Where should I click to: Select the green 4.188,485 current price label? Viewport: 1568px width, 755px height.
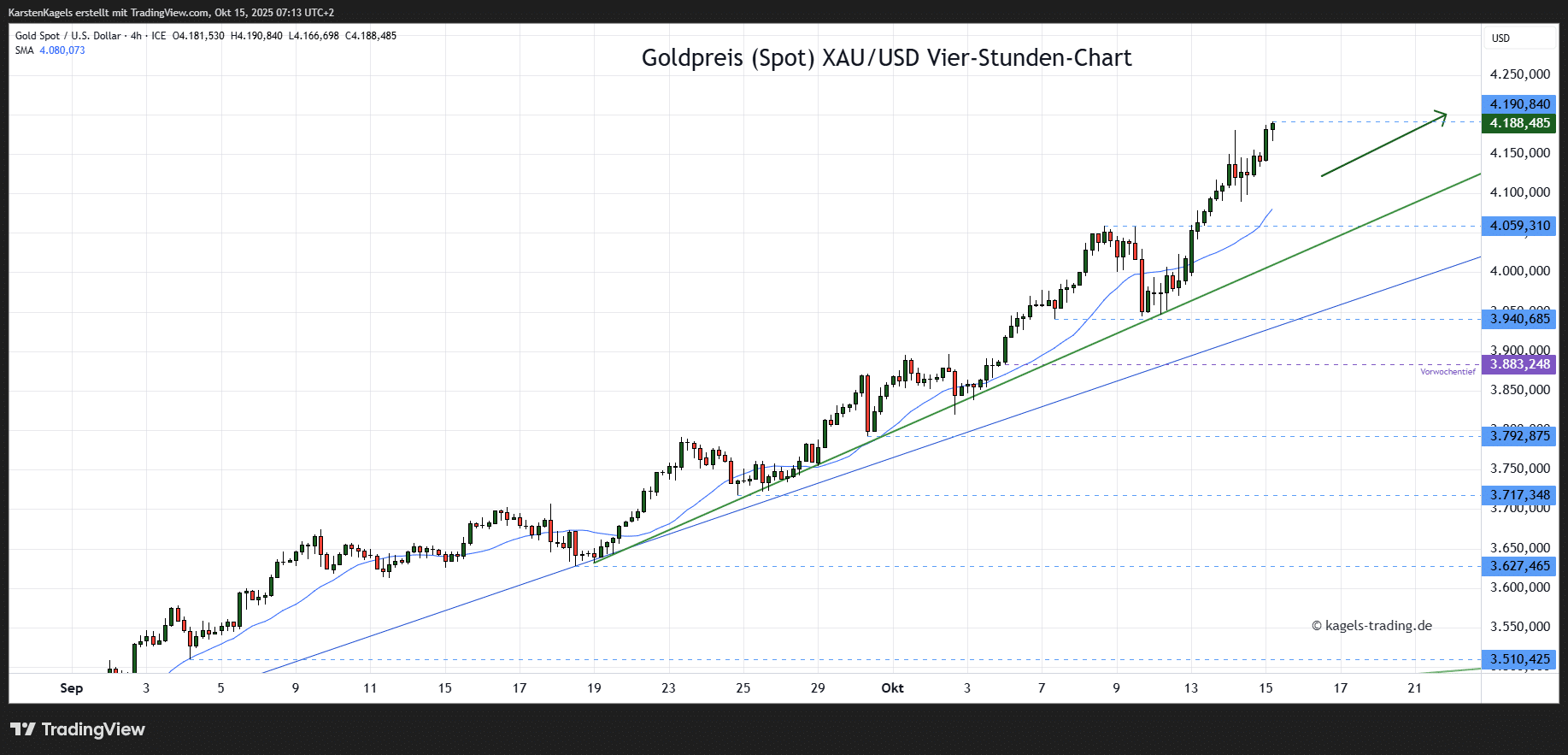[1519, 123]
